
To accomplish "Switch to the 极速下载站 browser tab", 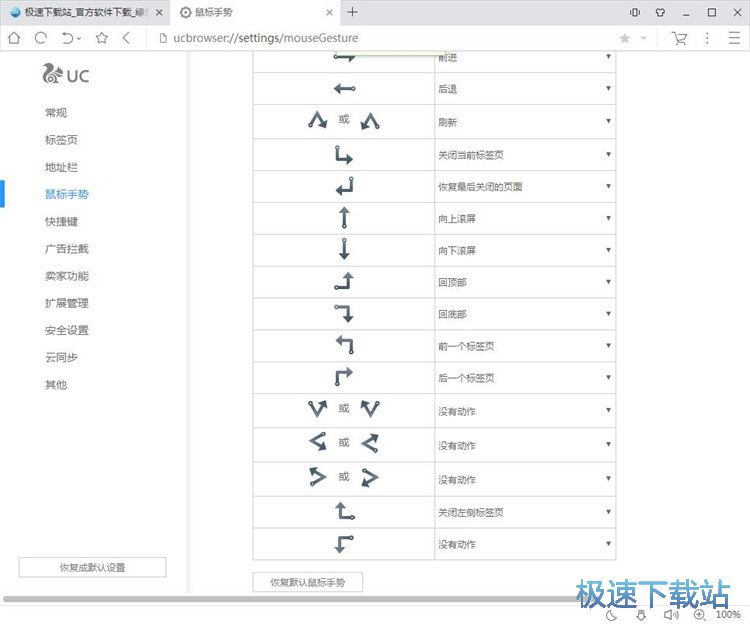I will pyautogui.click(x=85, y=12).
